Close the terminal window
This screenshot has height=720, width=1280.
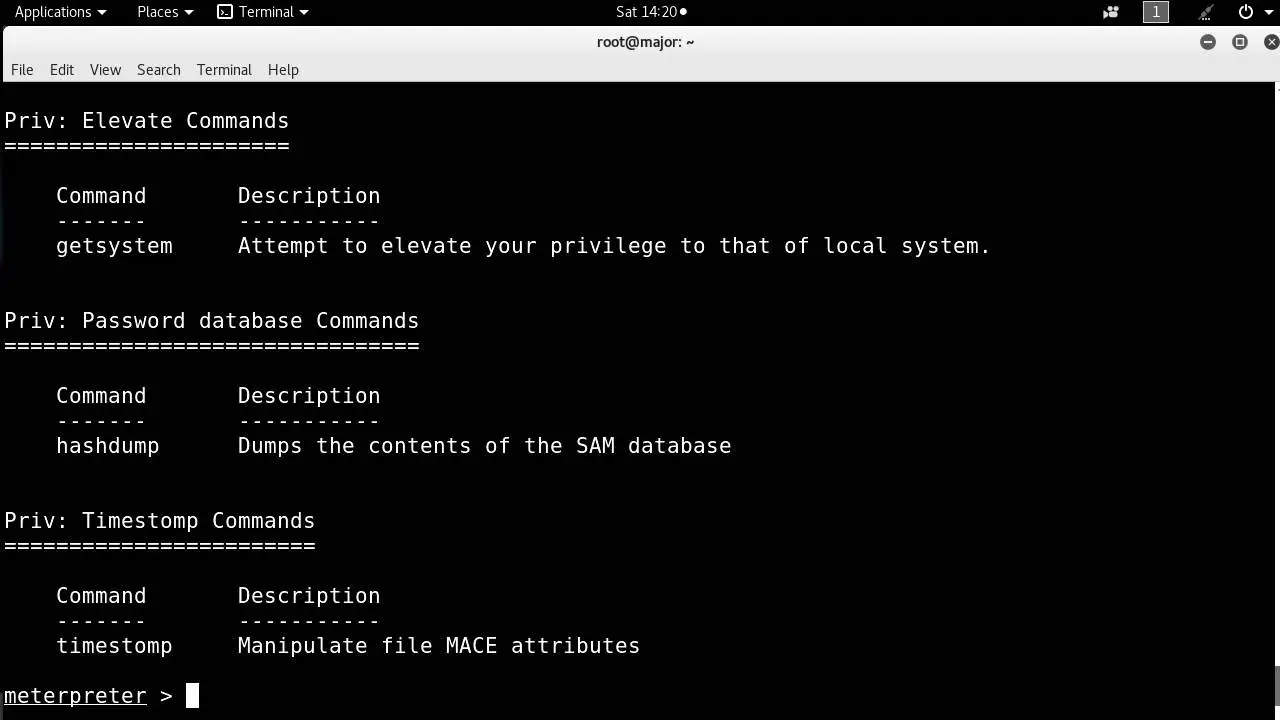tap(1271, 42)
